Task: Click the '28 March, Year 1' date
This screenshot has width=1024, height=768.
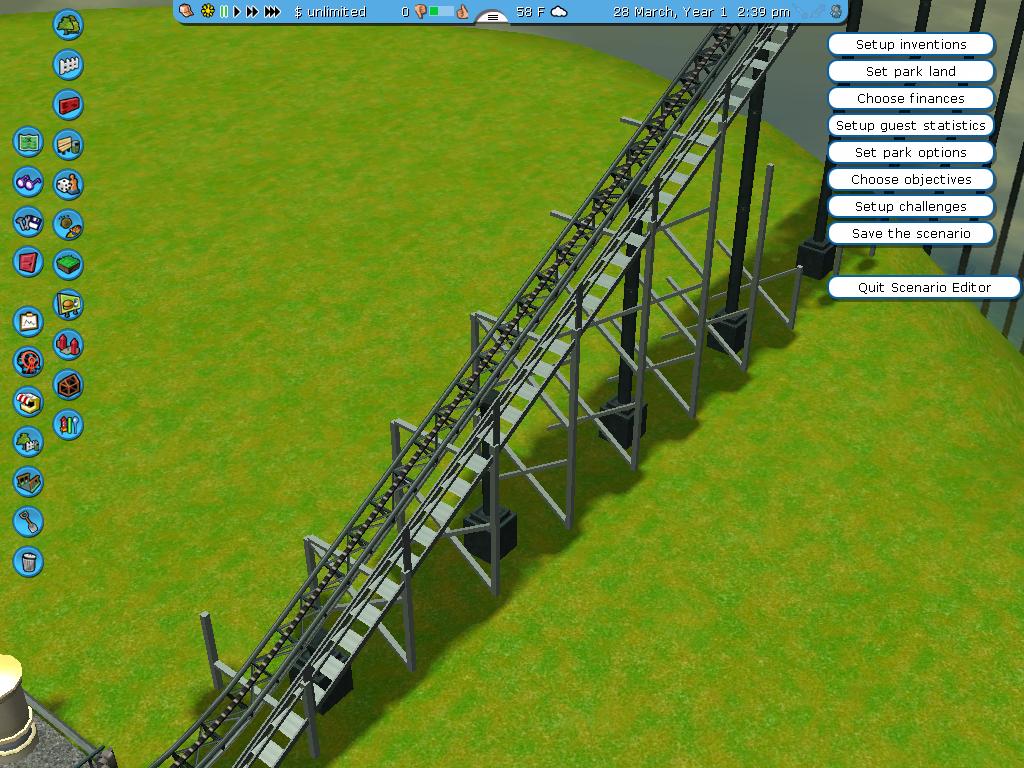Action: tap(670, 12)
